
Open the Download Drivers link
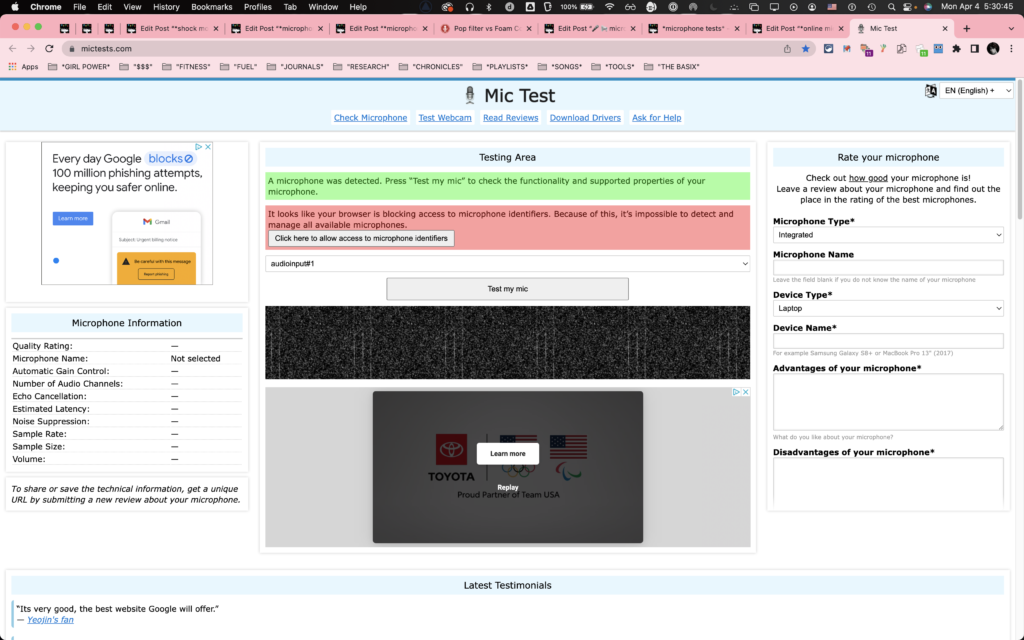(585, 118)
